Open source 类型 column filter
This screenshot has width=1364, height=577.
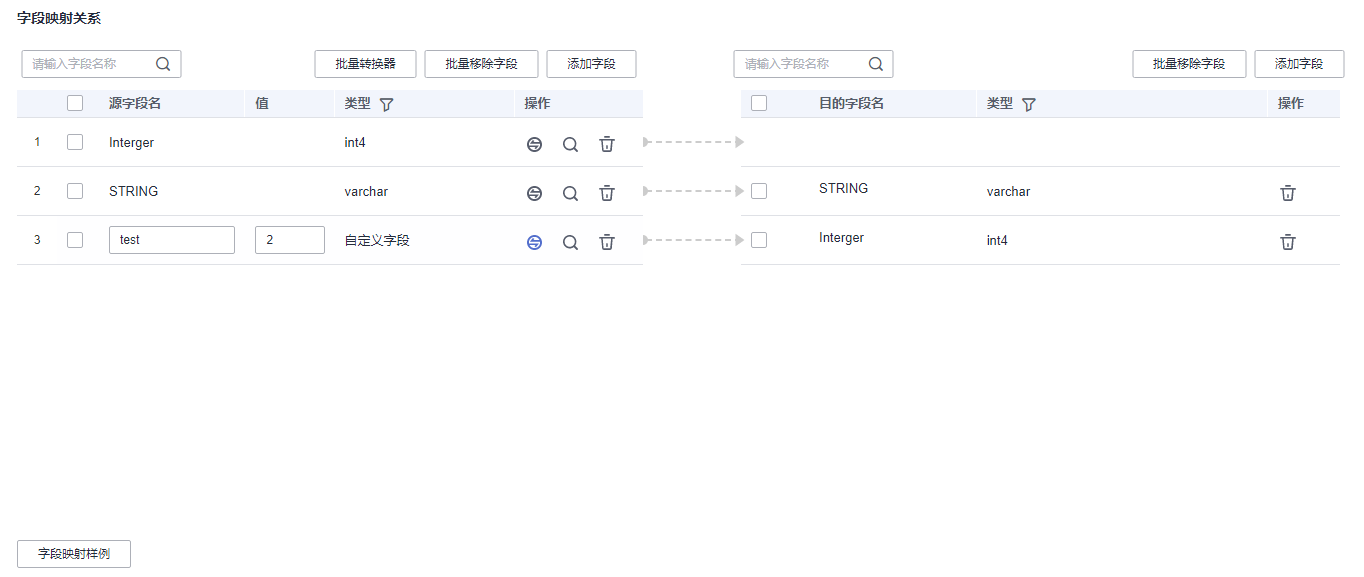(x=387, y=104)
